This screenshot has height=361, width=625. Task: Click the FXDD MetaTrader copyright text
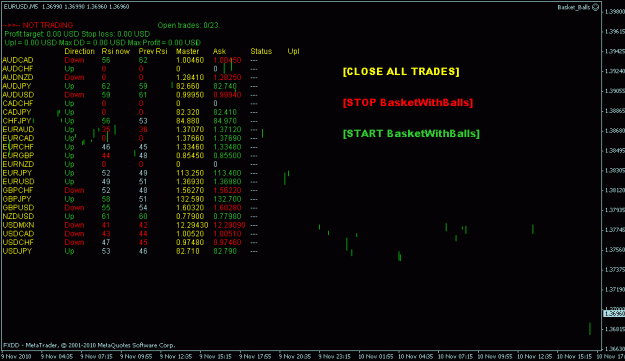89,345
